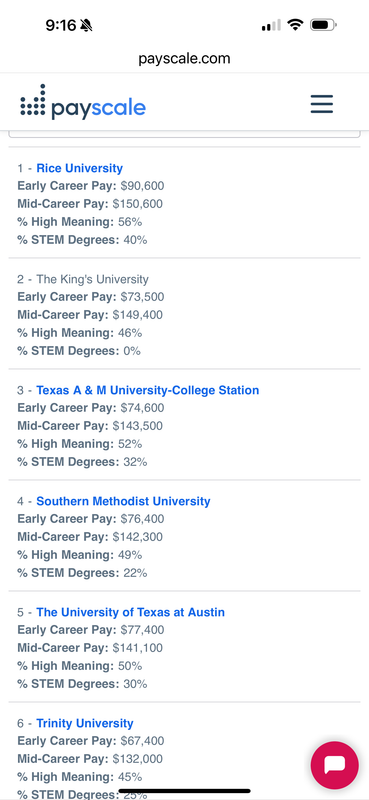Tap UT Austin's $141,100 mid-career pay
This screenshot has height=800, width=369.
pyautogui.click(x=141, y=648)
